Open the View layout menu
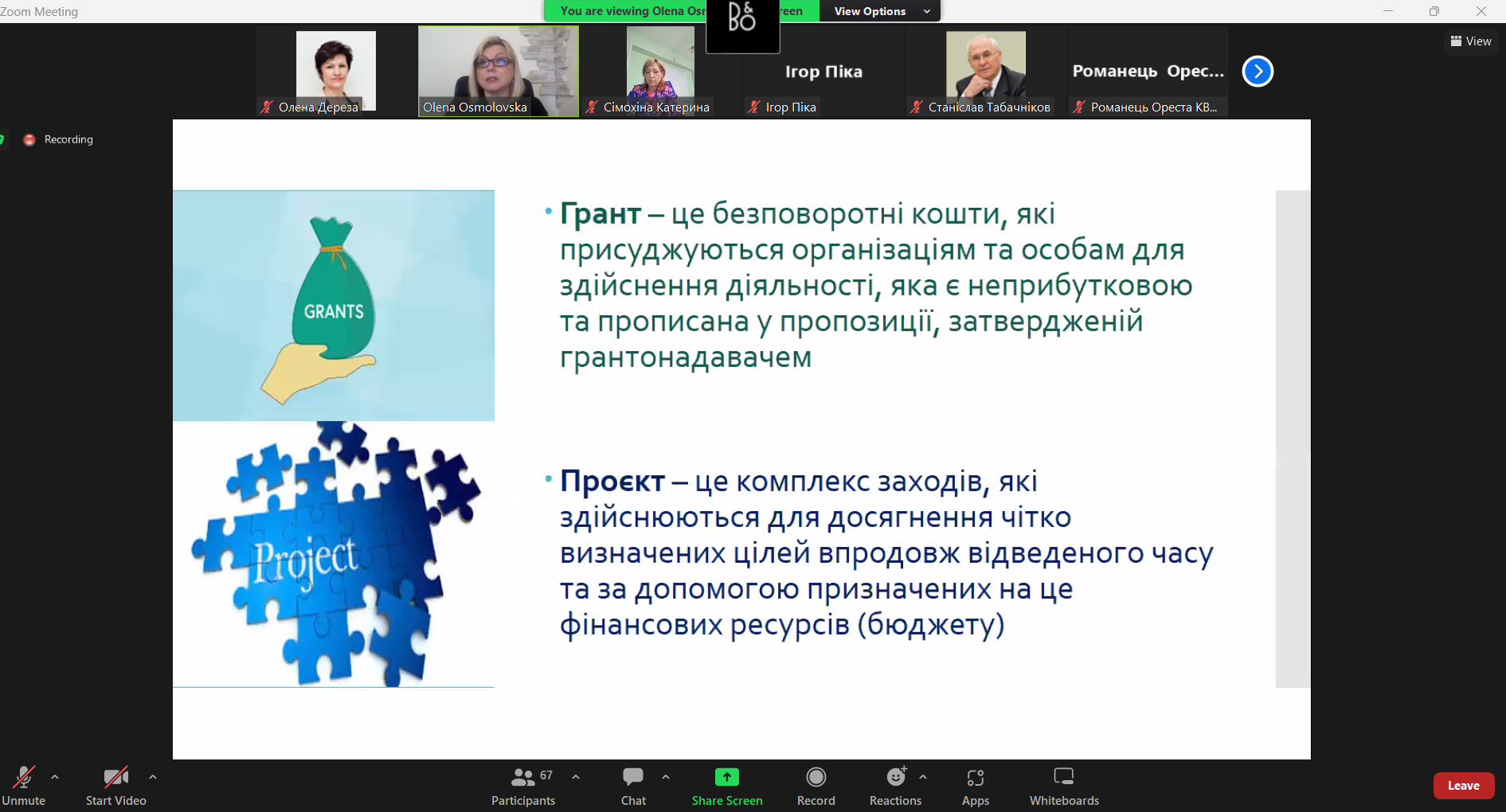 click(1471, 41)
